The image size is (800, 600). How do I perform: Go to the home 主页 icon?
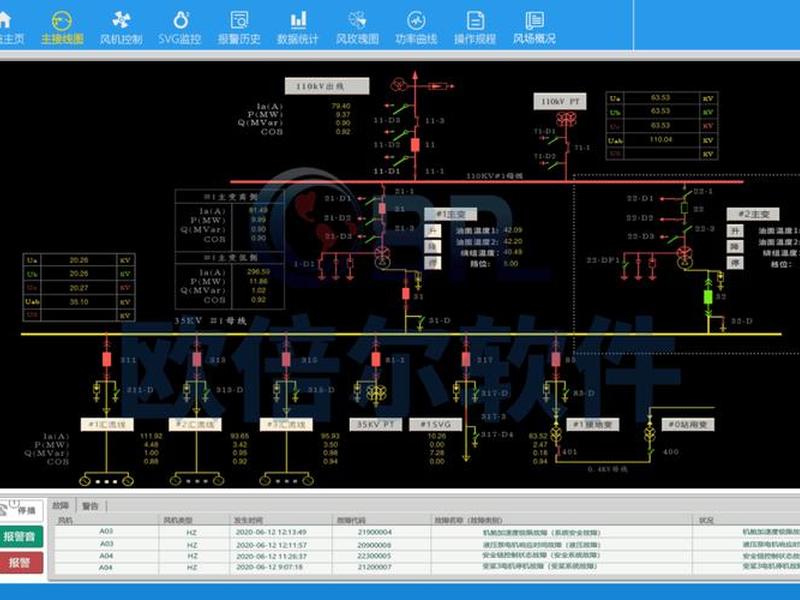tap(8, 28)
